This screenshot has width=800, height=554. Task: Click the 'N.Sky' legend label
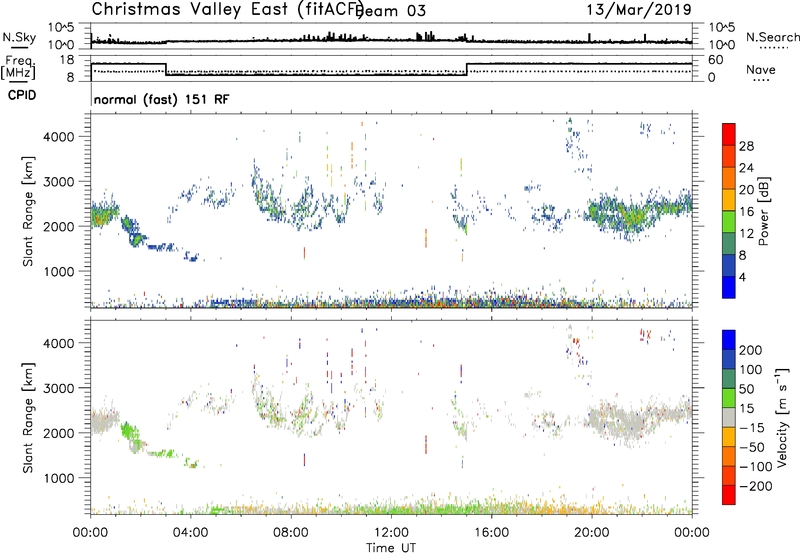tap(19, 37)
